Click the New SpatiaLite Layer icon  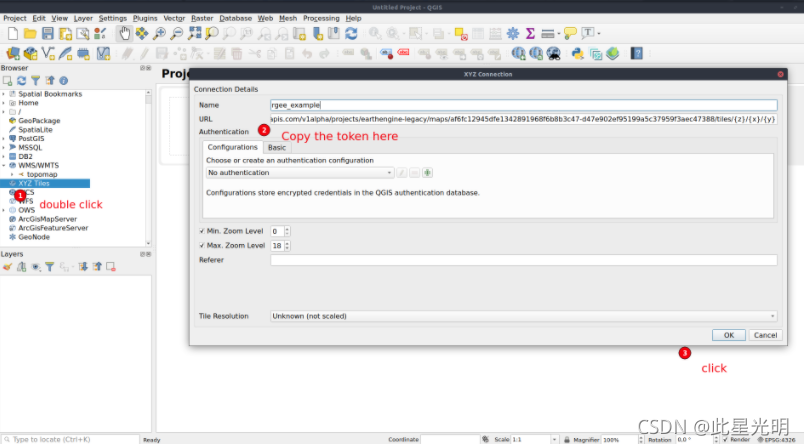click(x=66, y=53)
